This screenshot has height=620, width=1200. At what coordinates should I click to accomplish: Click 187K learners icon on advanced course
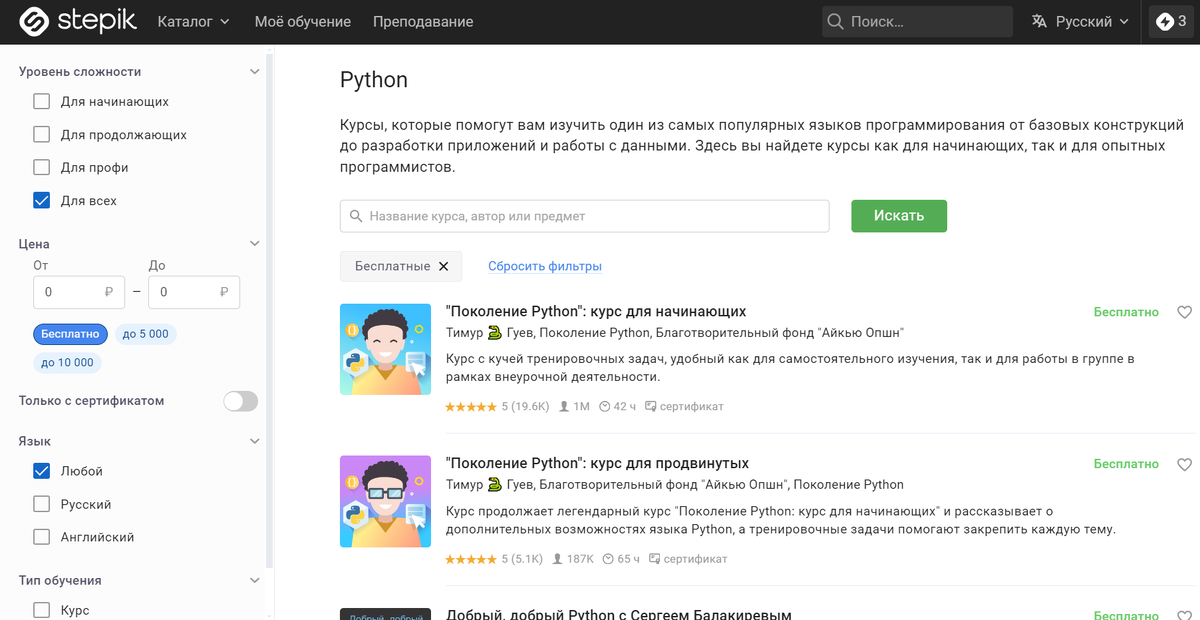pyautogui.click(x=558, y=559)
